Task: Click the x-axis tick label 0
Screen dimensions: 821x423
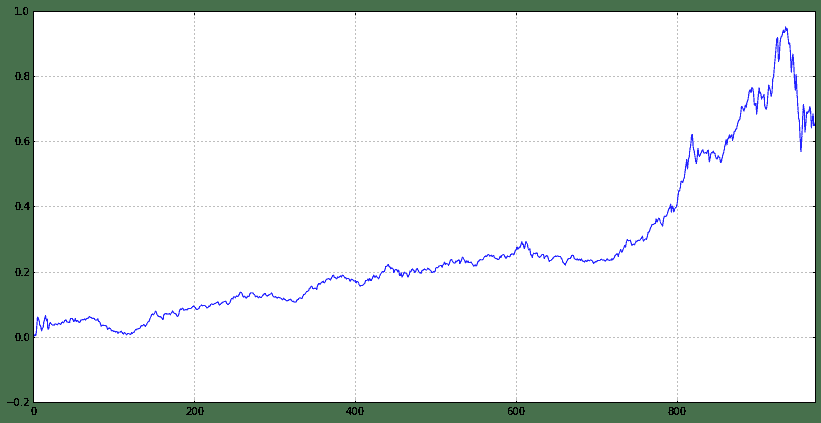Action: coord(34,411)
